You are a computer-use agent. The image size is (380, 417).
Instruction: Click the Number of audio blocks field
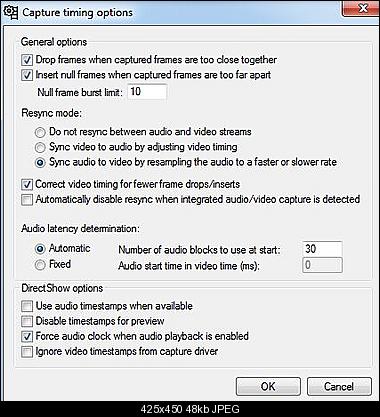point(322,249)
